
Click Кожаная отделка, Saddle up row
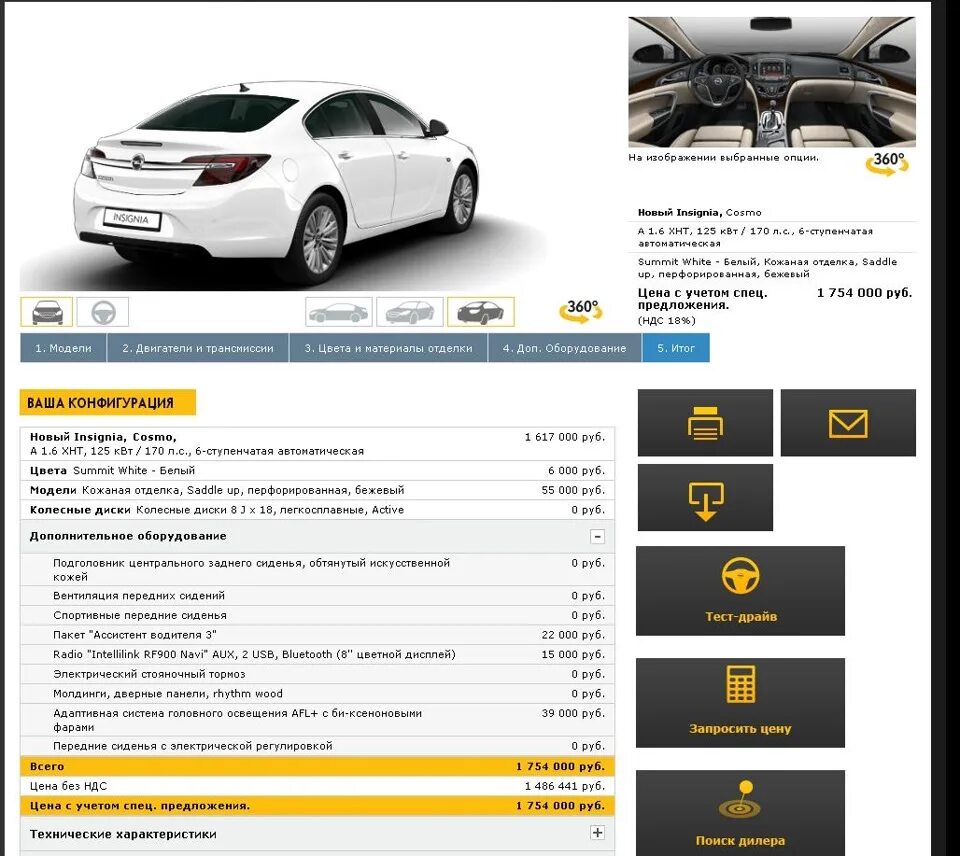[x=317, y=490]
